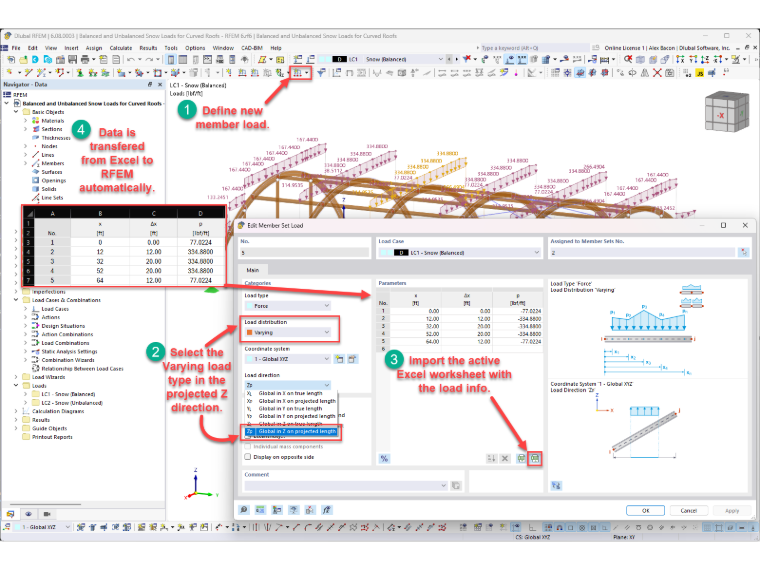Image resolution: width=760 pixels, height=570 pixels.
Task: Switch to Navigator Data tab icon
Action: [10, 514]
